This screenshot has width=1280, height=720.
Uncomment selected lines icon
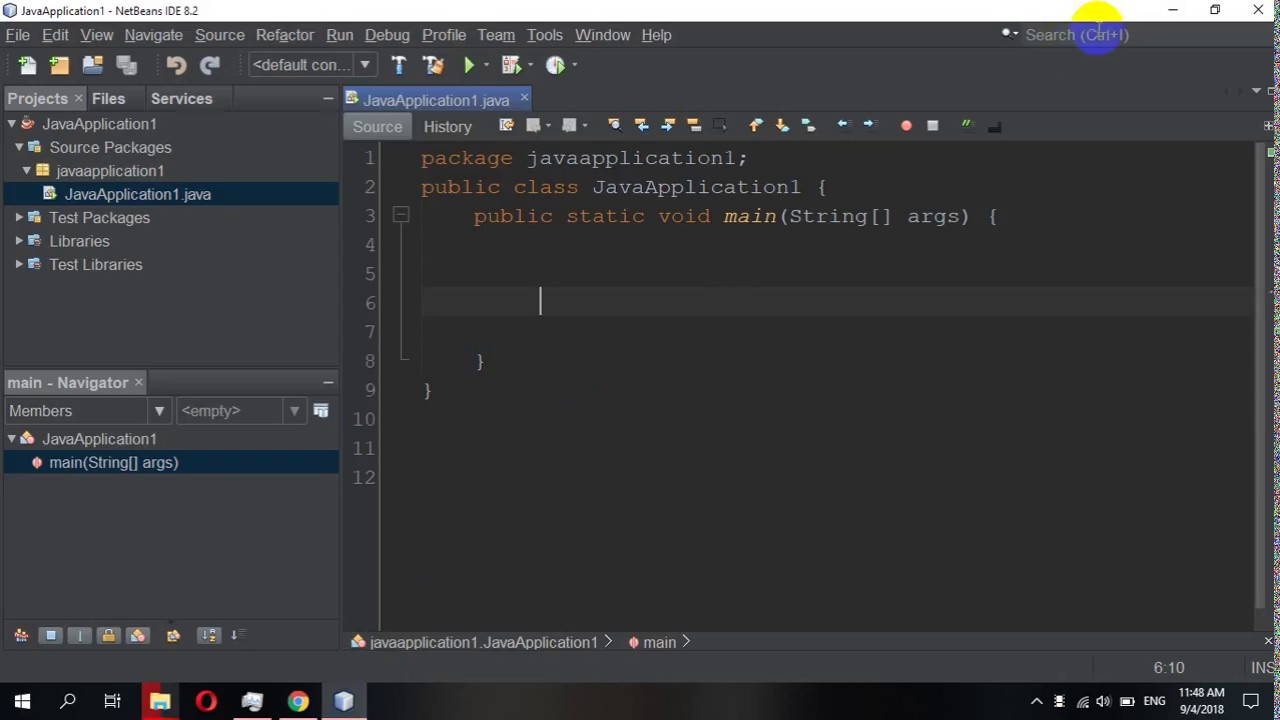[994, 126]
